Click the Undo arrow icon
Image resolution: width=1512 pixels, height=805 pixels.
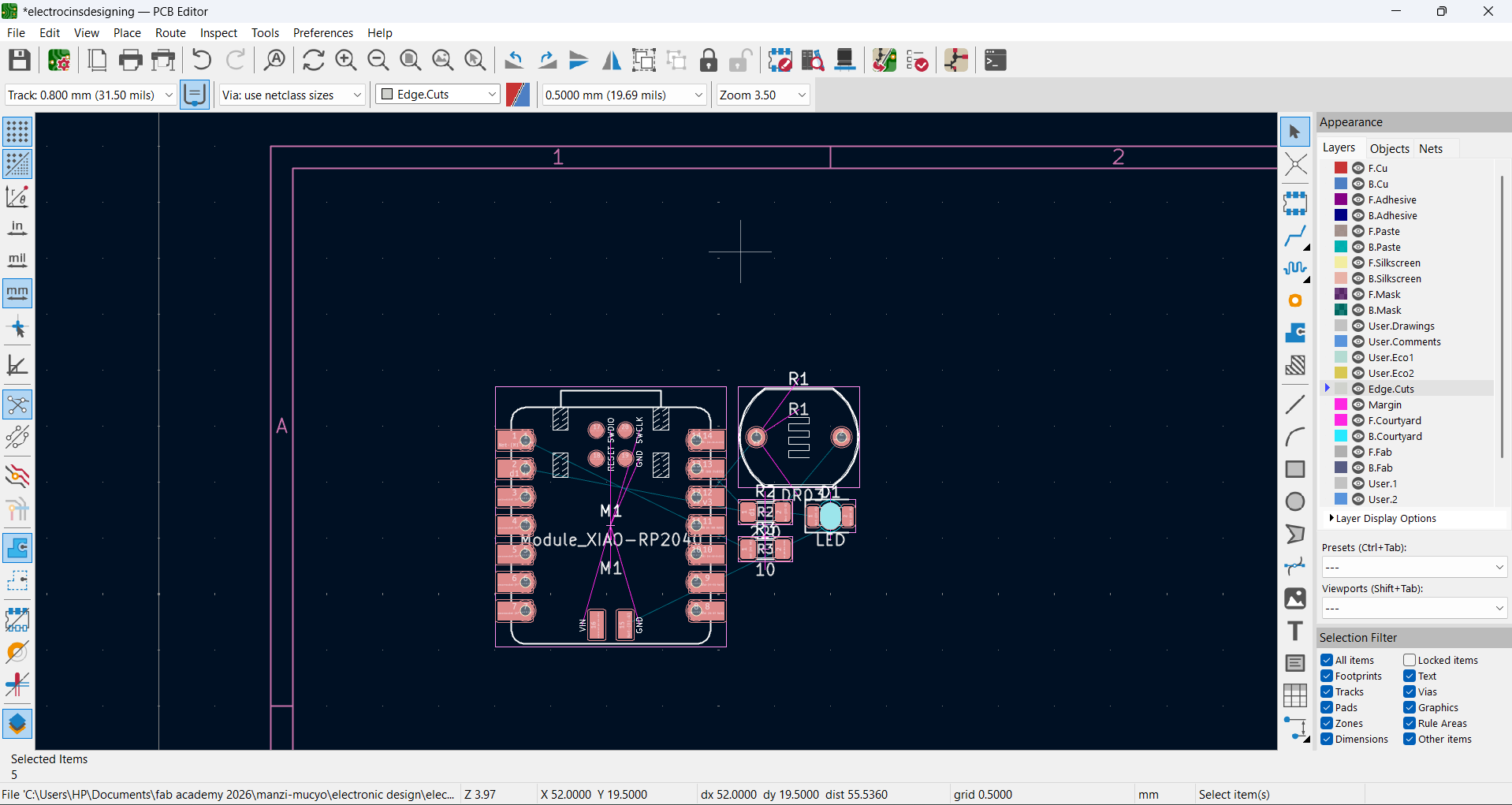202,61
